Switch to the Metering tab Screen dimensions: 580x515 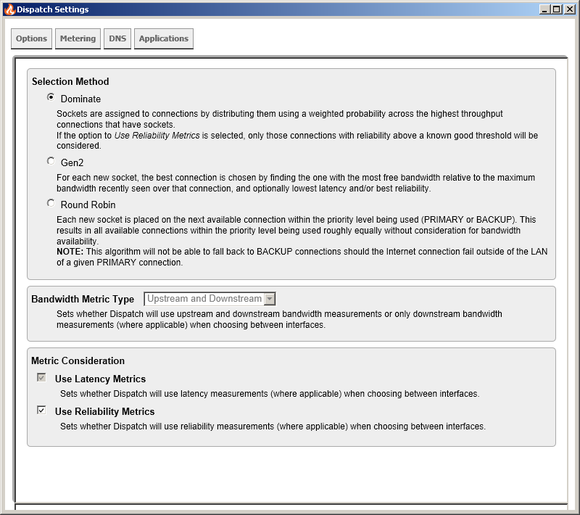[78, 38]
